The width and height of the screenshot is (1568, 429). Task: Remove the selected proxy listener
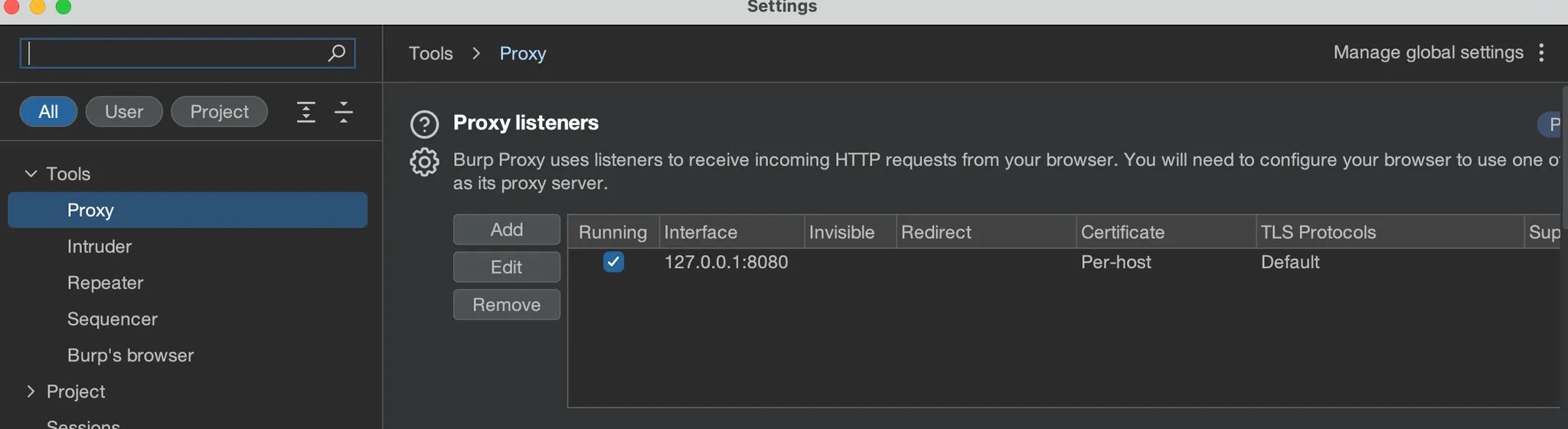(x=507, y=304)
